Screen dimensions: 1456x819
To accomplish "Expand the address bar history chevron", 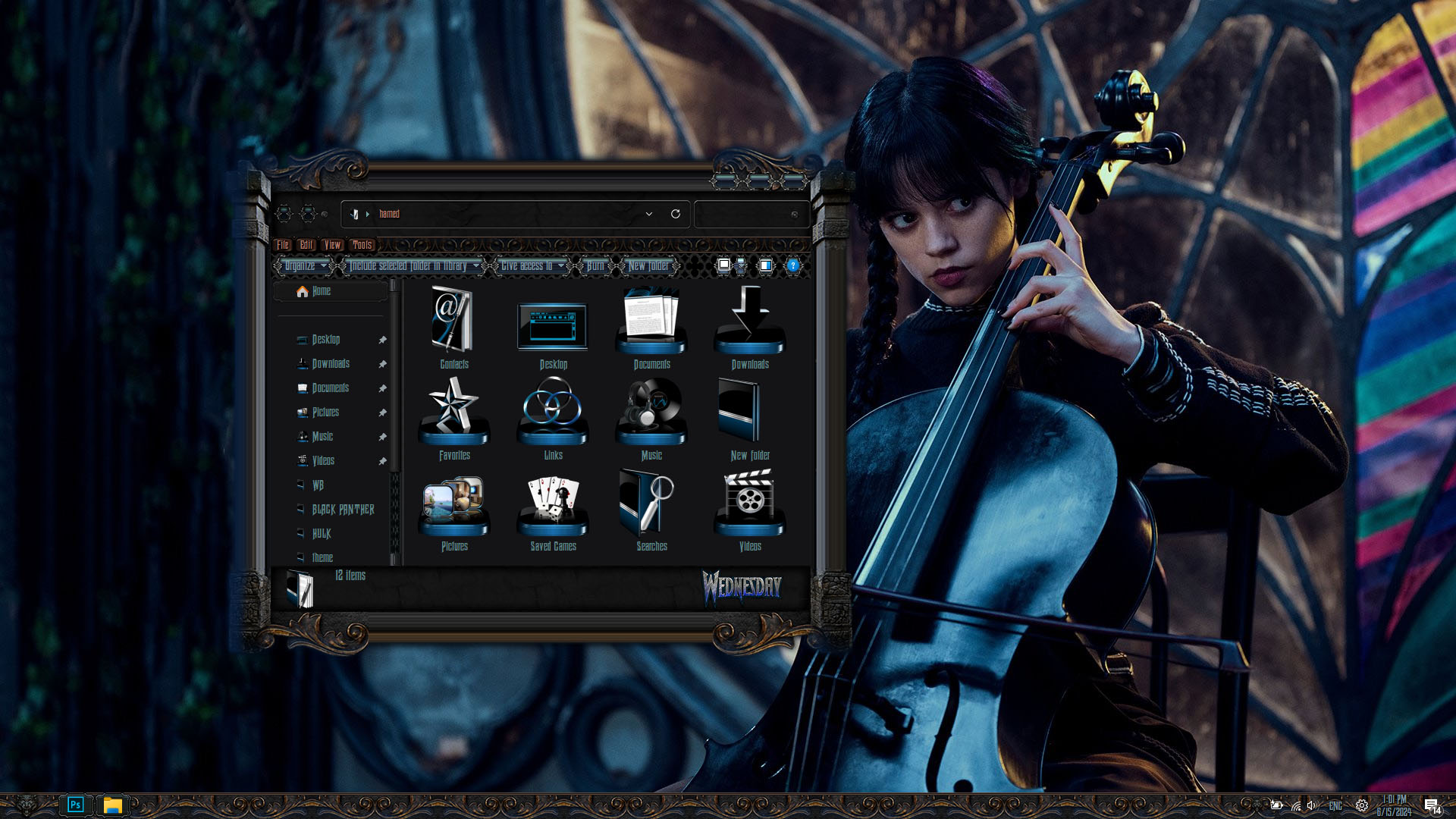I will click(x=649, y=214).
